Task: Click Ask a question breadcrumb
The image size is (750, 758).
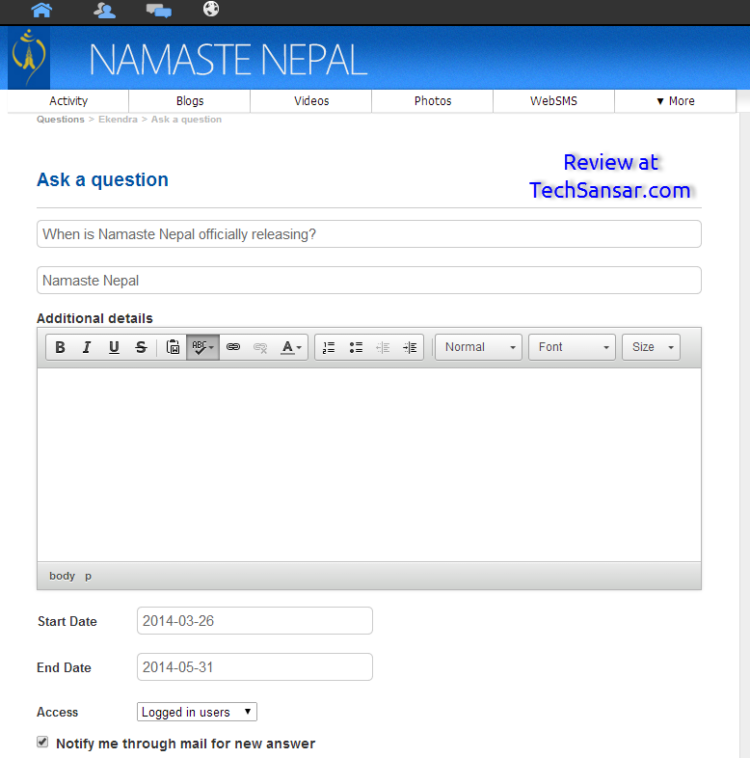Action: click(x=186, y=119)
